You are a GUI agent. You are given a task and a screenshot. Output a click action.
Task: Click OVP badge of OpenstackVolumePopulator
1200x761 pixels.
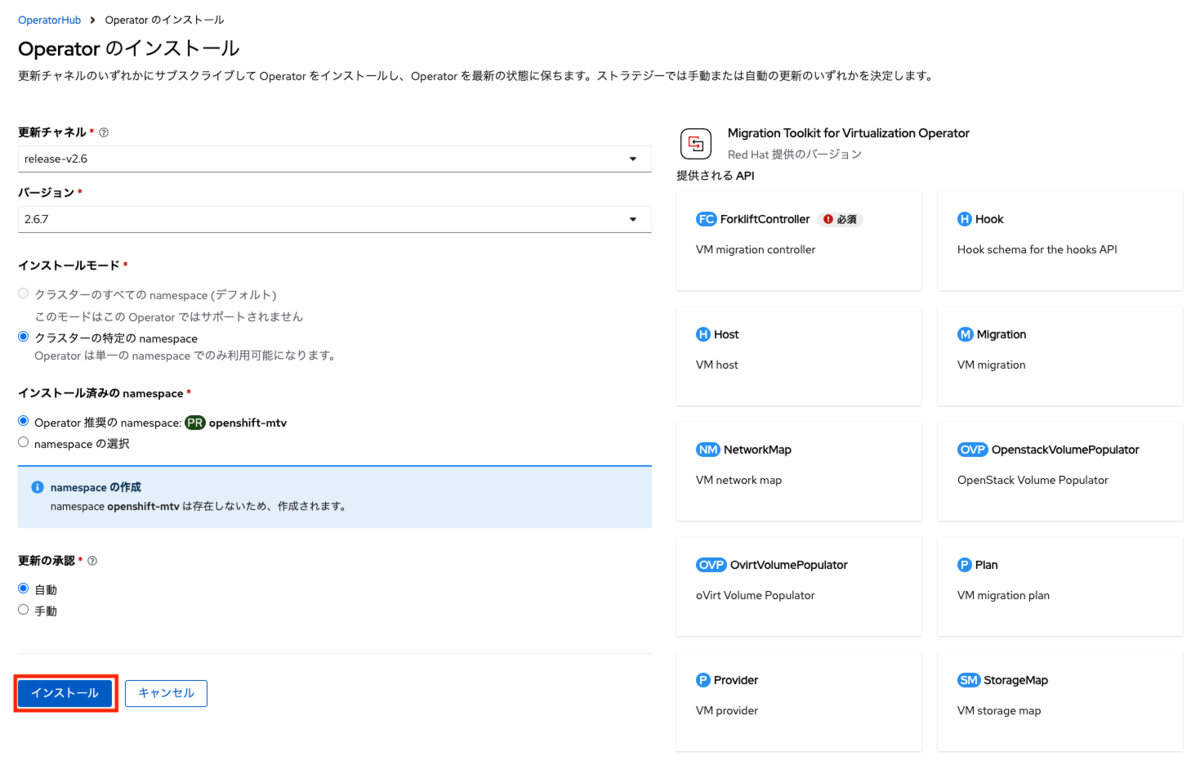coord(973,450)
